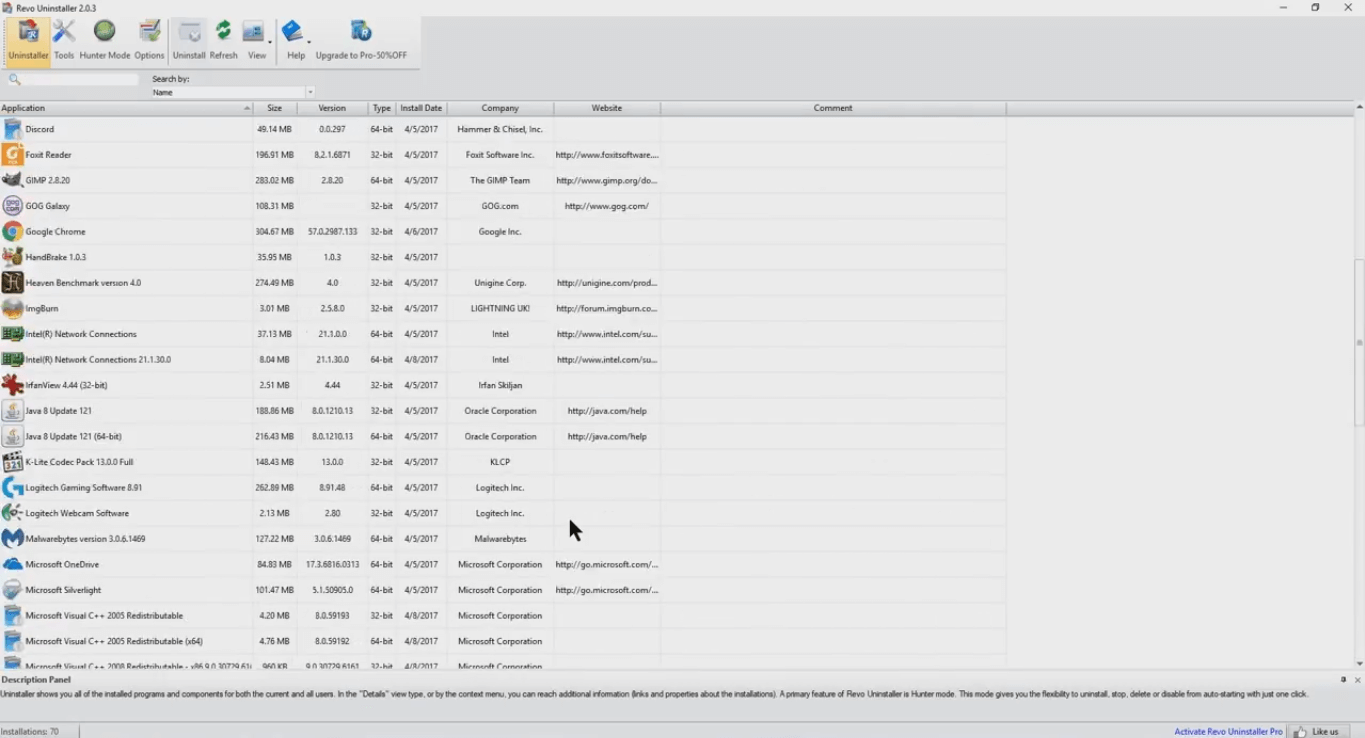This screenshot has width=1365, height=738.
Task: Select Java 8 Update 121 (64-bit) row
Action: point(503,436)
